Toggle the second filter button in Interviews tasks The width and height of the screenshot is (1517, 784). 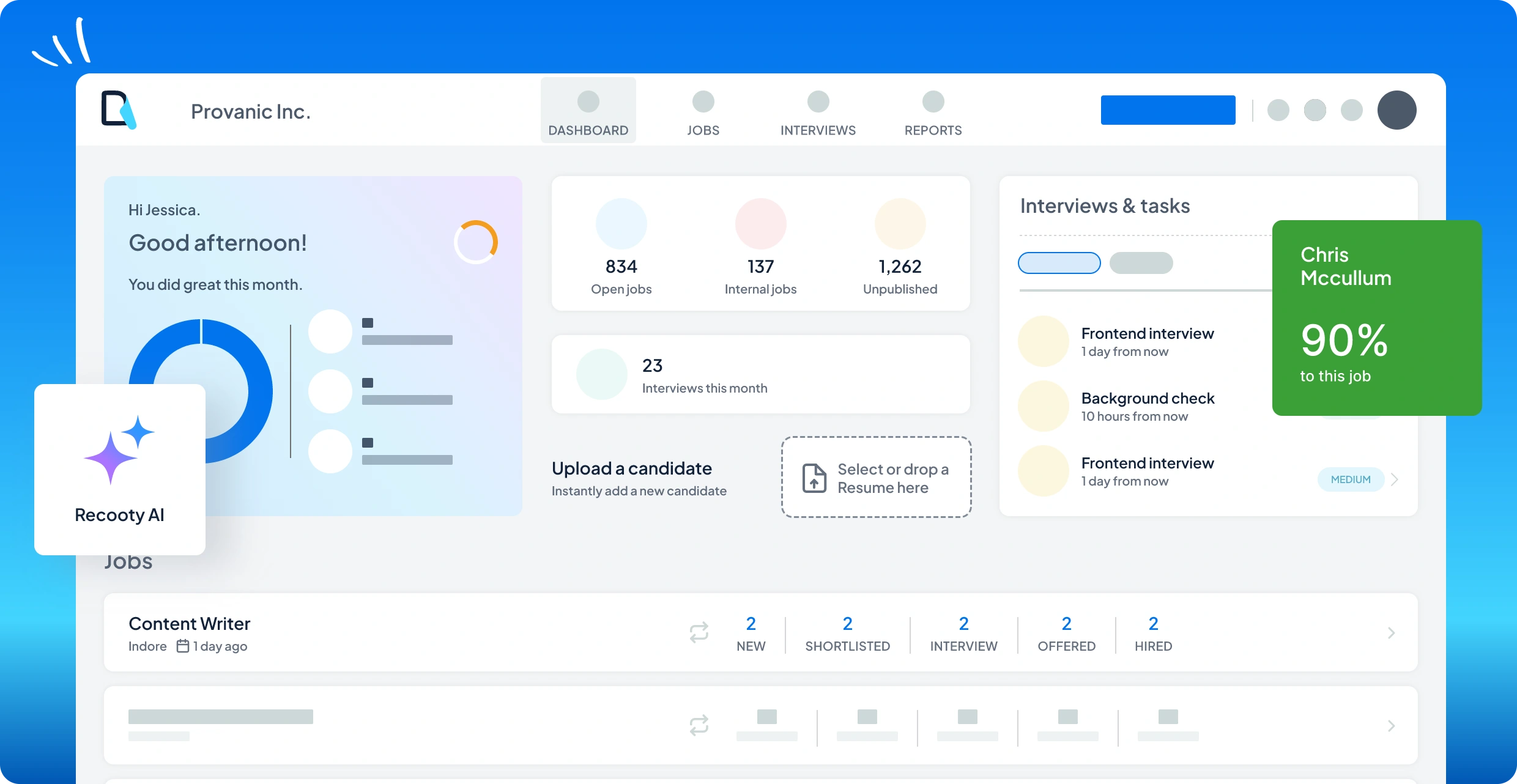coord(1140,261)
